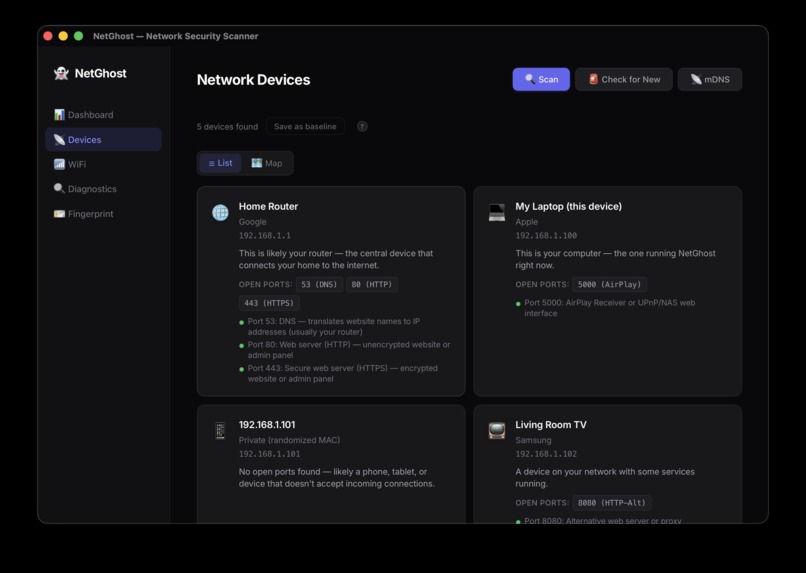Click the laptop IP 192.168.1.100

click(x=546, y=236)
